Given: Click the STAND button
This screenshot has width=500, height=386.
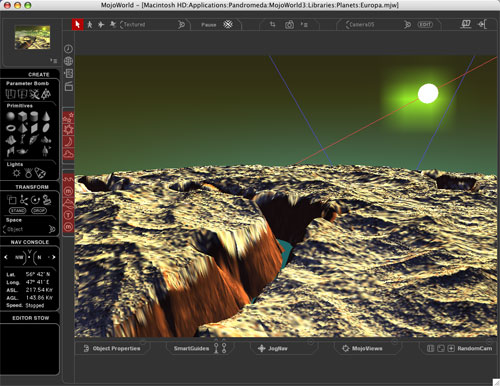Looking at the screenshot, I should (x=18, y=211).
